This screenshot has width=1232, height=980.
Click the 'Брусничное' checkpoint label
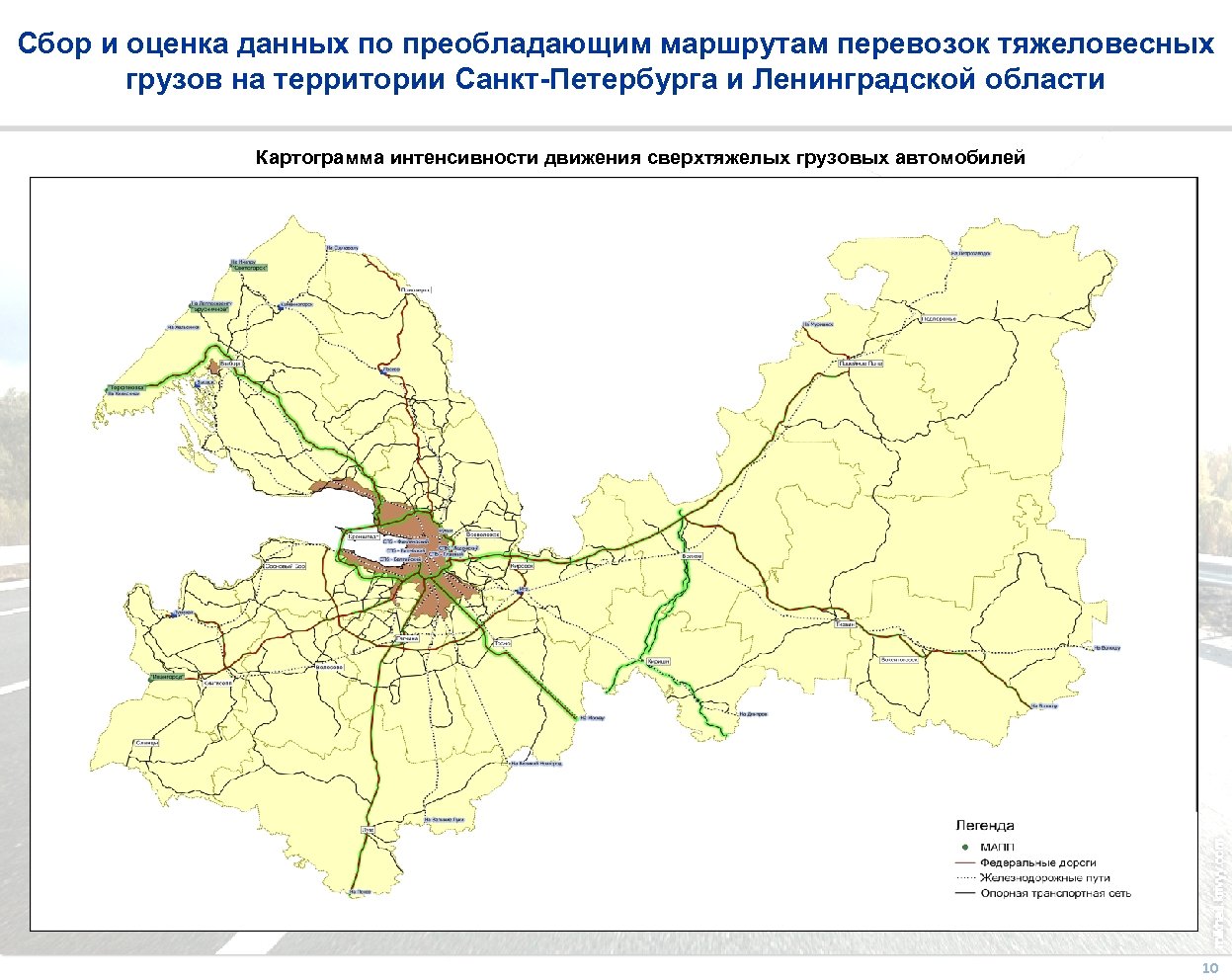tap(210, 309)
